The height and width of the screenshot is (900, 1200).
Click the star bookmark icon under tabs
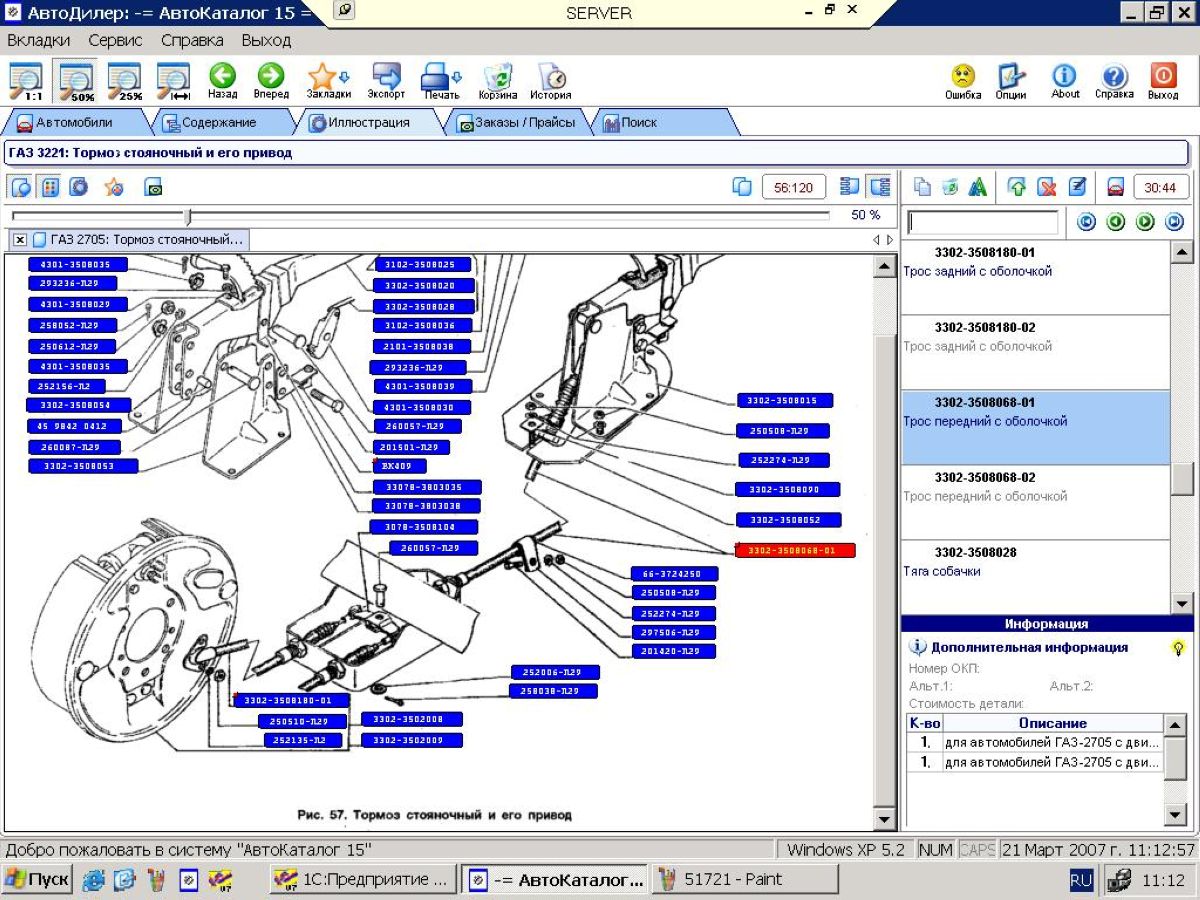click(114, 187)
